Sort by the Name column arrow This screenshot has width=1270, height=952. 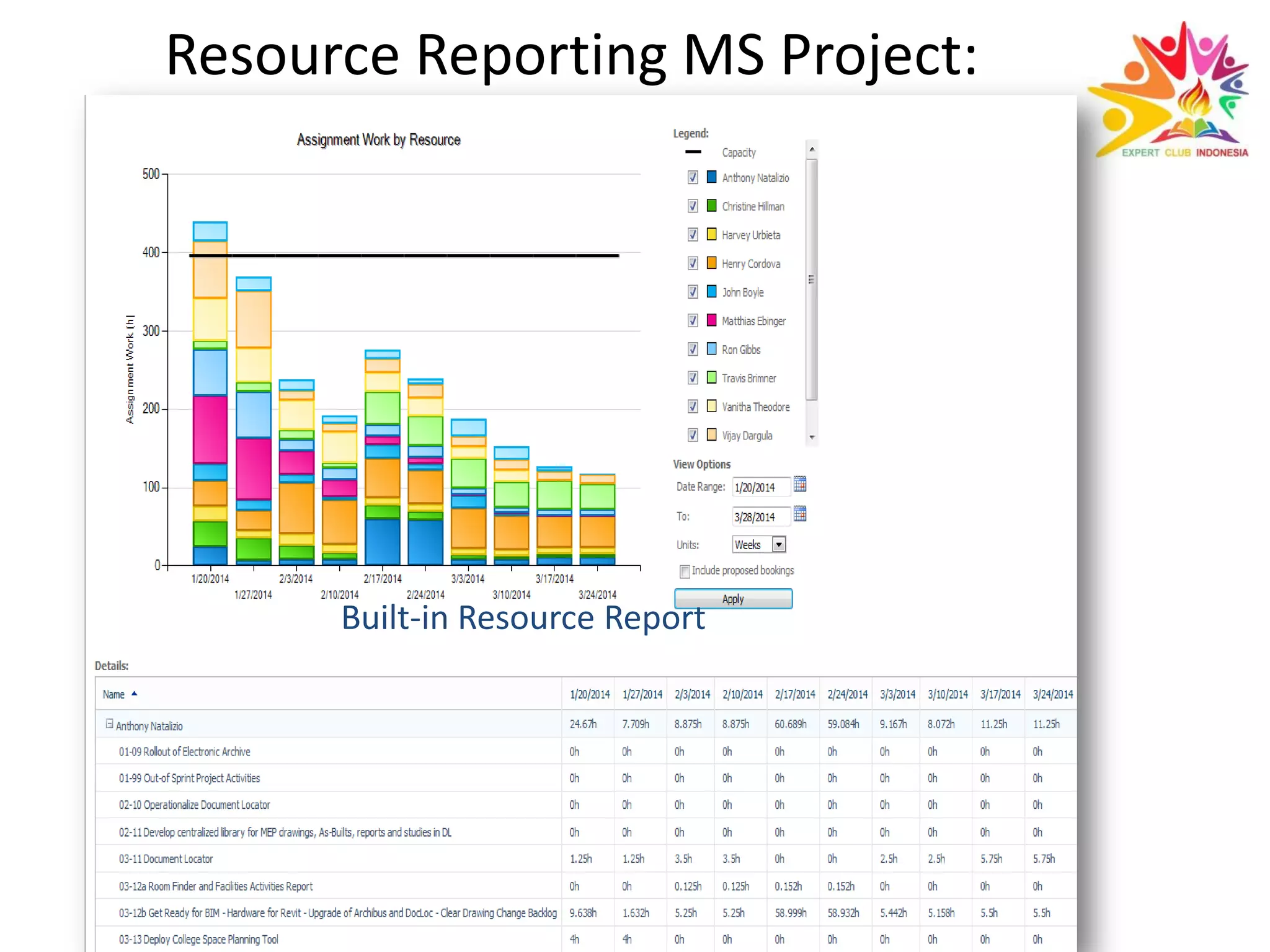(x=134, y=694)
